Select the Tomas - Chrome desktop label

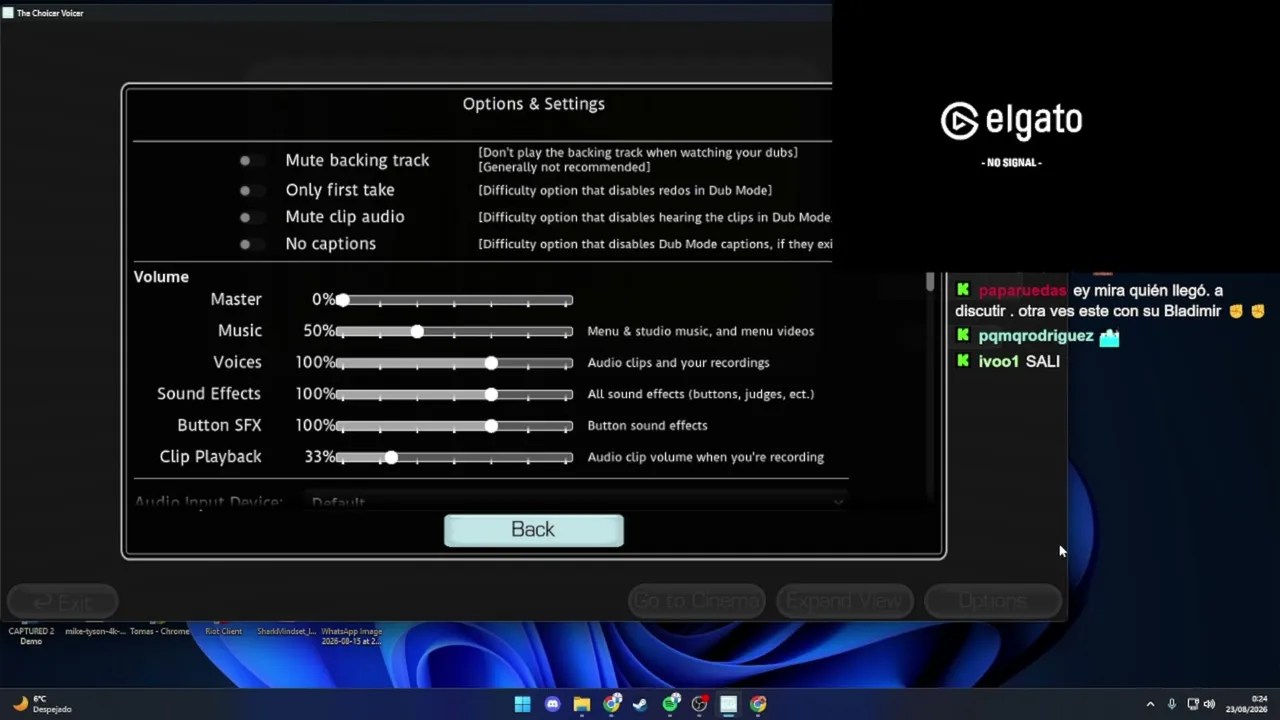159,632
